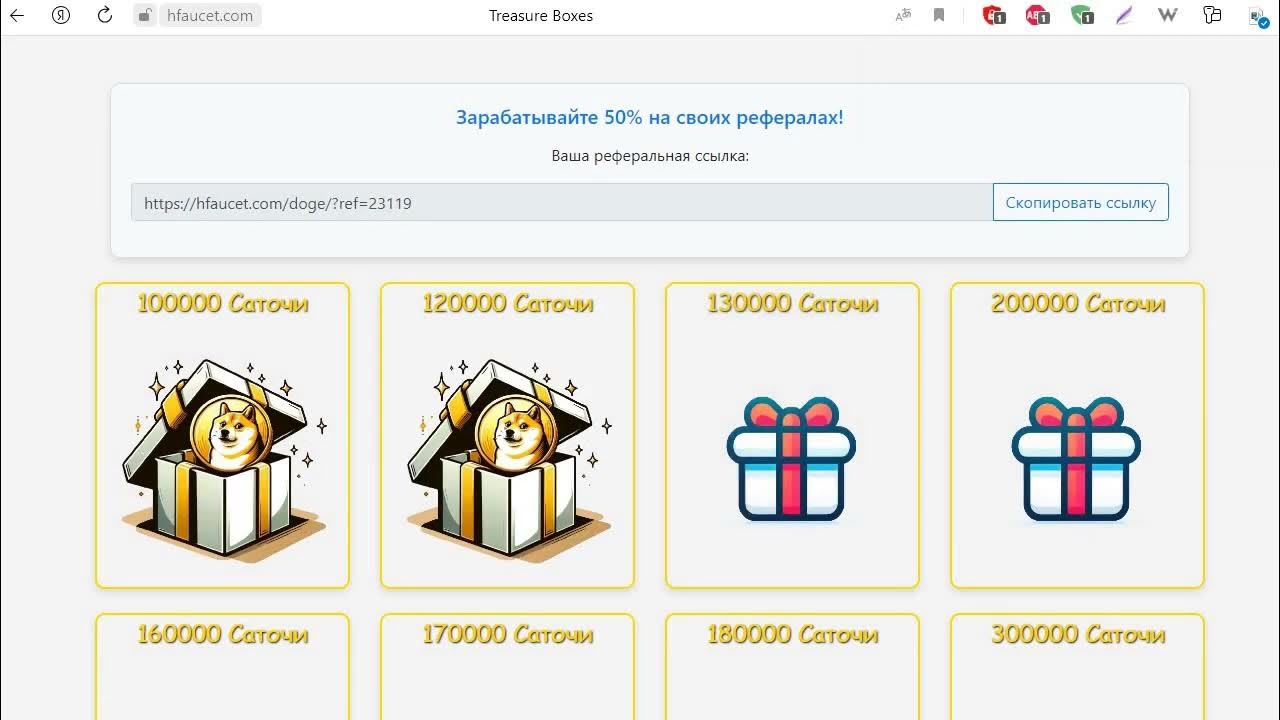The width and height of the screenshot is (1280, 720).
Task: Click the Скопировать ссылку button
Action: [x=1080, y=202]
